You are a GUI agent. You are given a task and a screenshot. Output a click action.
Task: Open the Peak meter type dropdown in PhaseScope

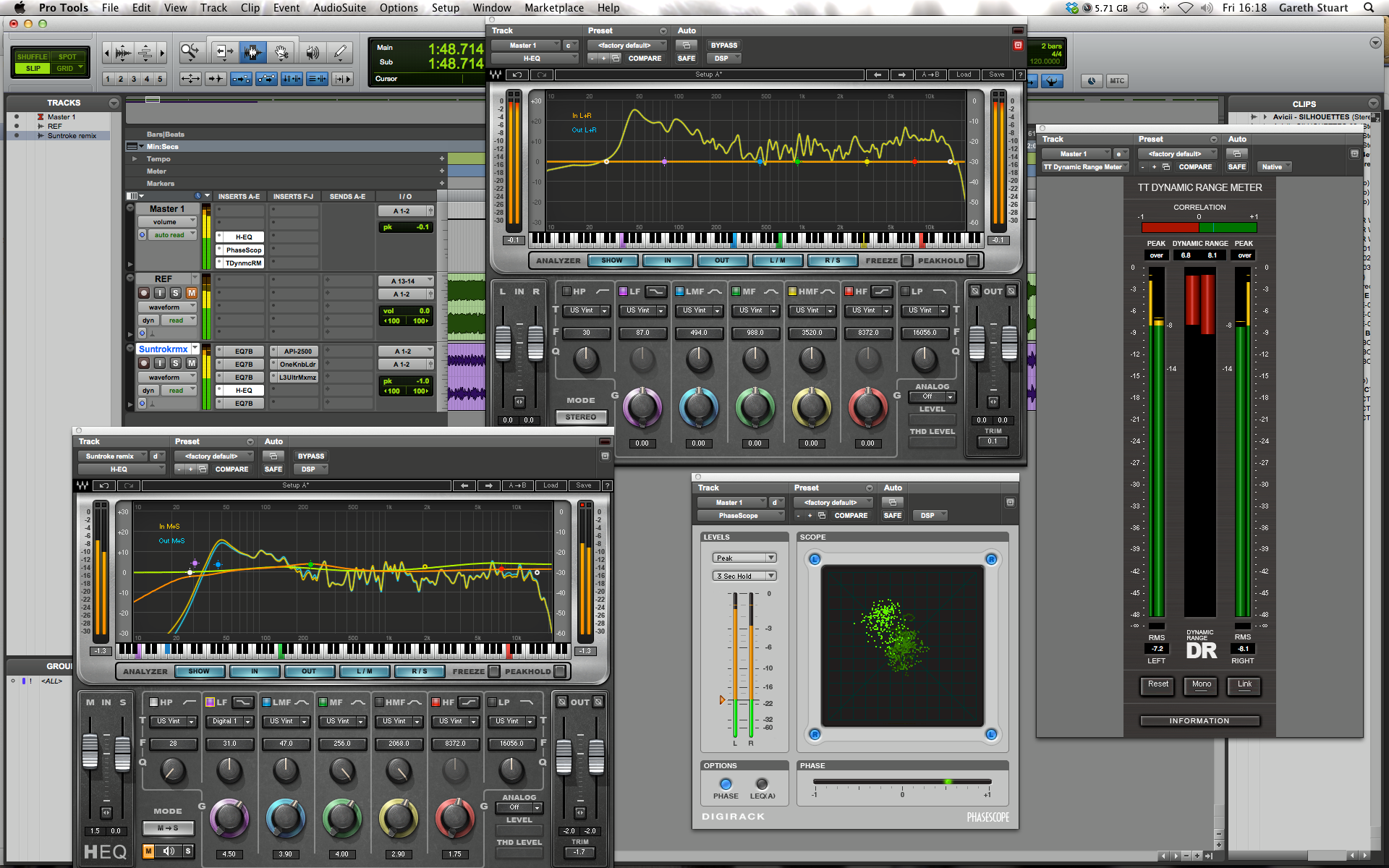point(745,558)
